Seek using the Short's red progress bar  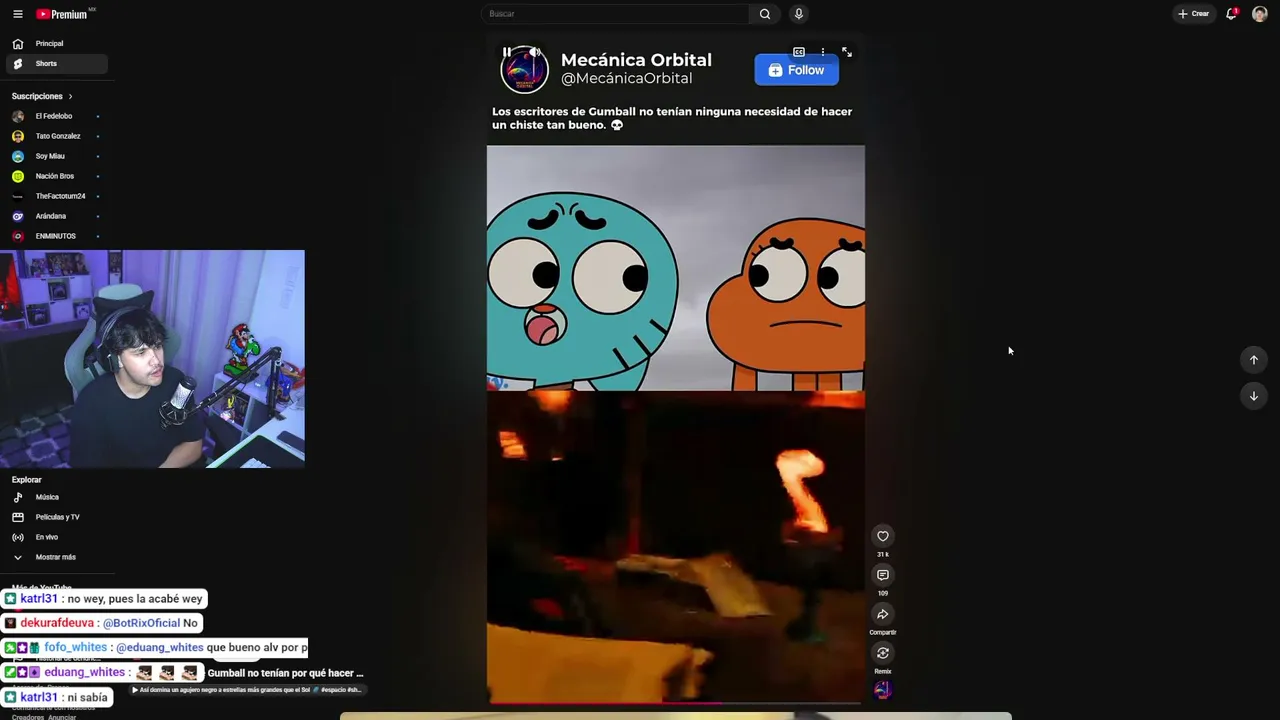click(x=674, y=703)
